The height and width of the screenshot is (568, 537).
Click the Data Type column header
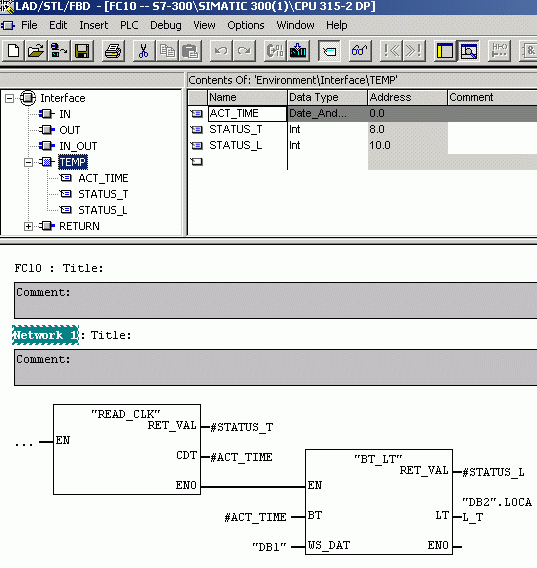click(x=327, y=97)
